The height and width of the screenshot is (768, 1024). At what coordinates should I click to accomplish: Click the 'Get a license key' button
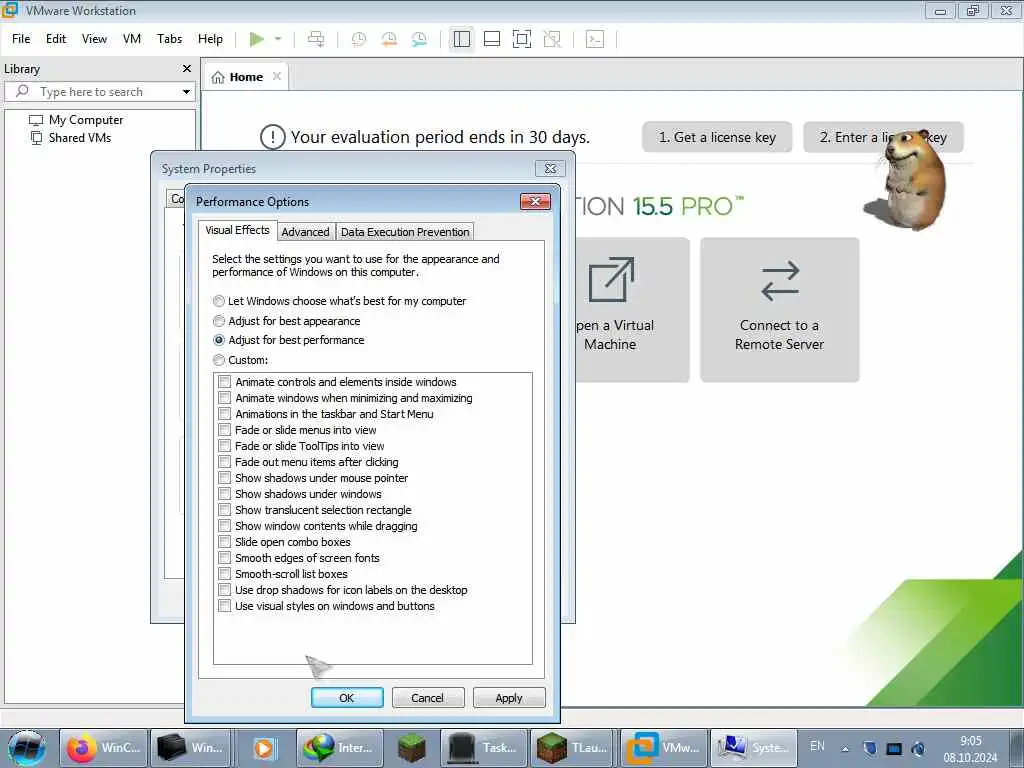pyautogui.click(x=717, y=137)
